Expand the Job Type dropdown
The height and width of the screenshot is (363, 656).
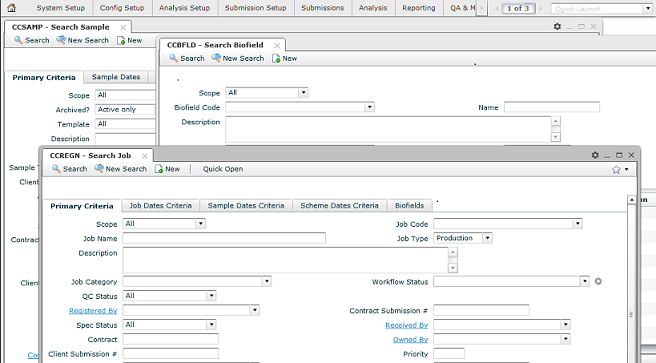[x=487, y=238]
